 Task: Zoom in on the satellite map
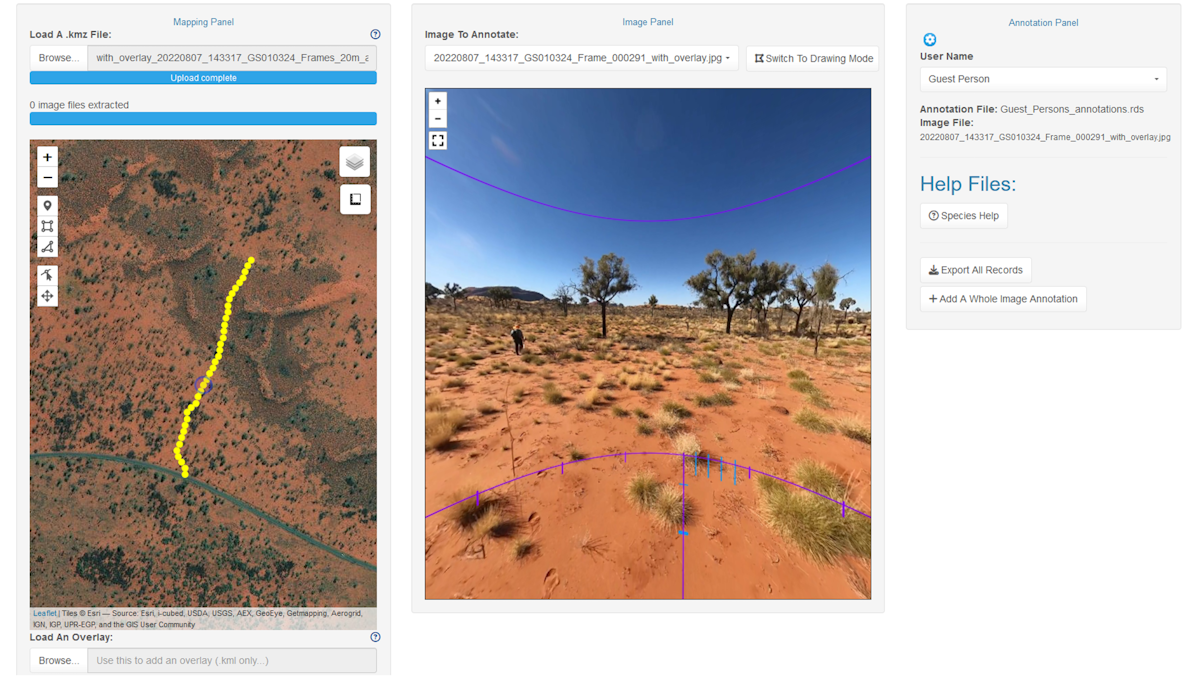47,157
